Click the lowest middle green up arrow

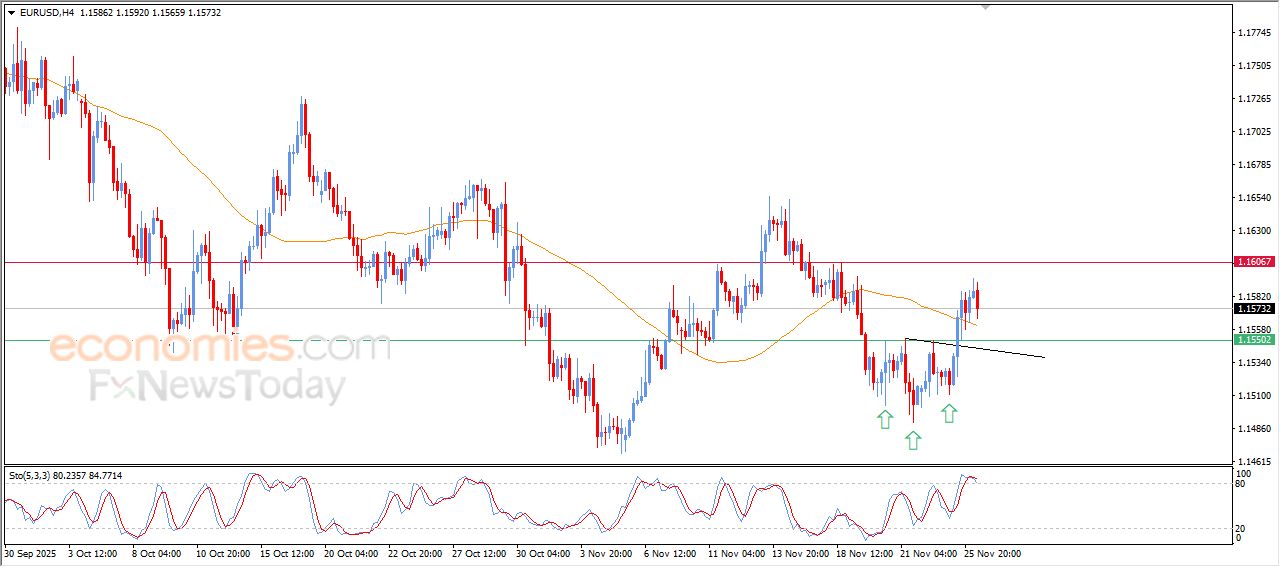pos(912,440)
